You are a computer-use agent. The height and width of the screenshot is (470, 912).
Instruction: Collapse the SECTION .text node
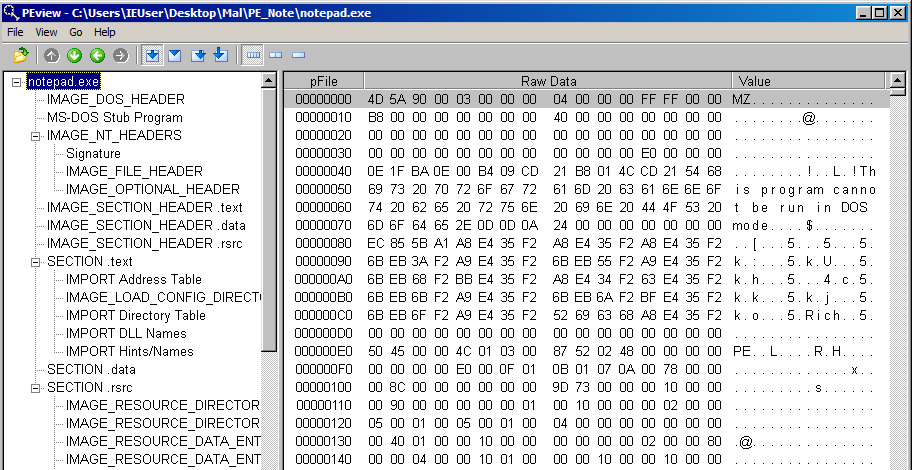pyautogui.click(x=35, y=262)
